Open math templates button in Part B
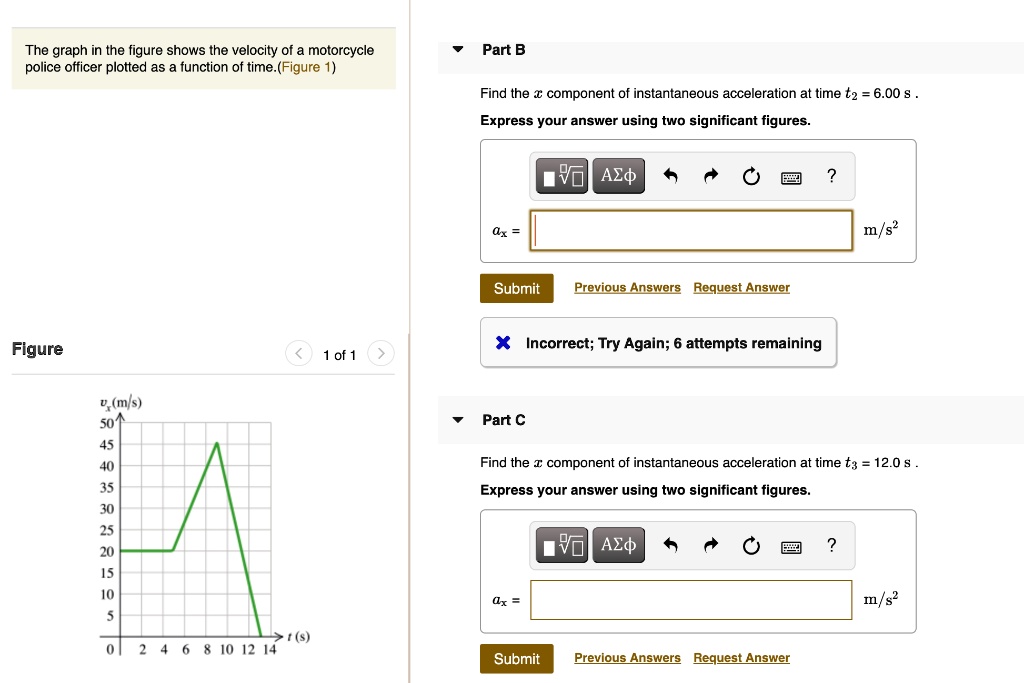Viewport: 1024px width, 683px height. click(x=563, y=177)
